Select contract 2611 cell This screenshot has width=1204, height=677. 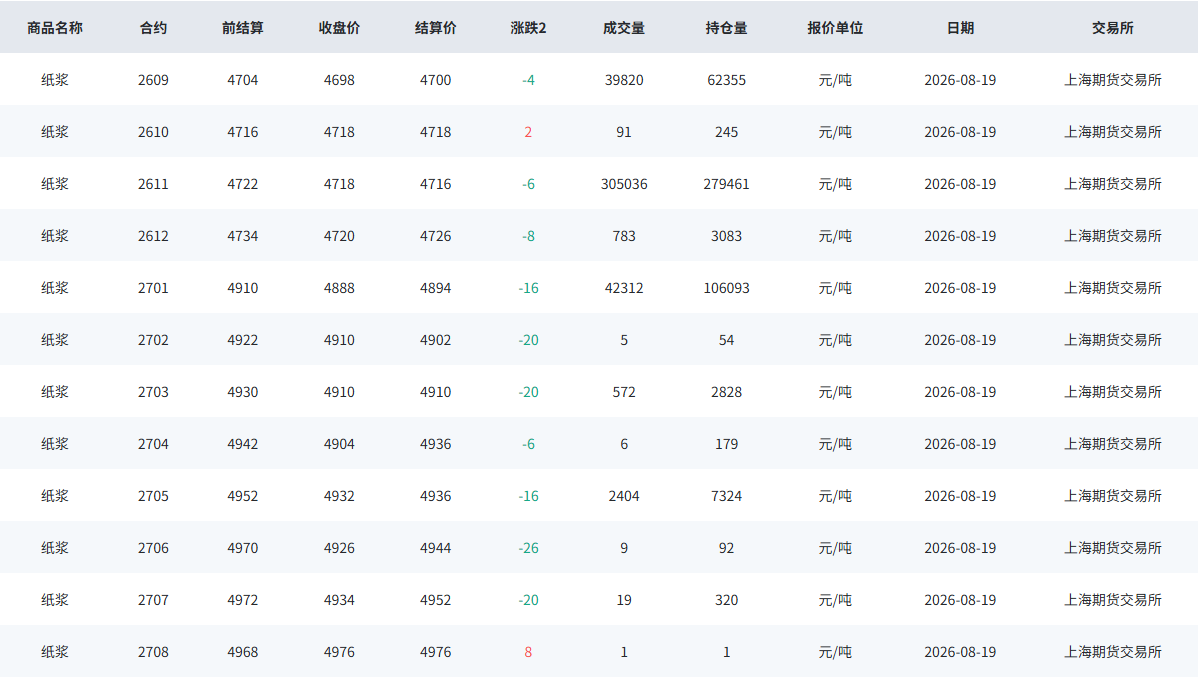point(153,184)
